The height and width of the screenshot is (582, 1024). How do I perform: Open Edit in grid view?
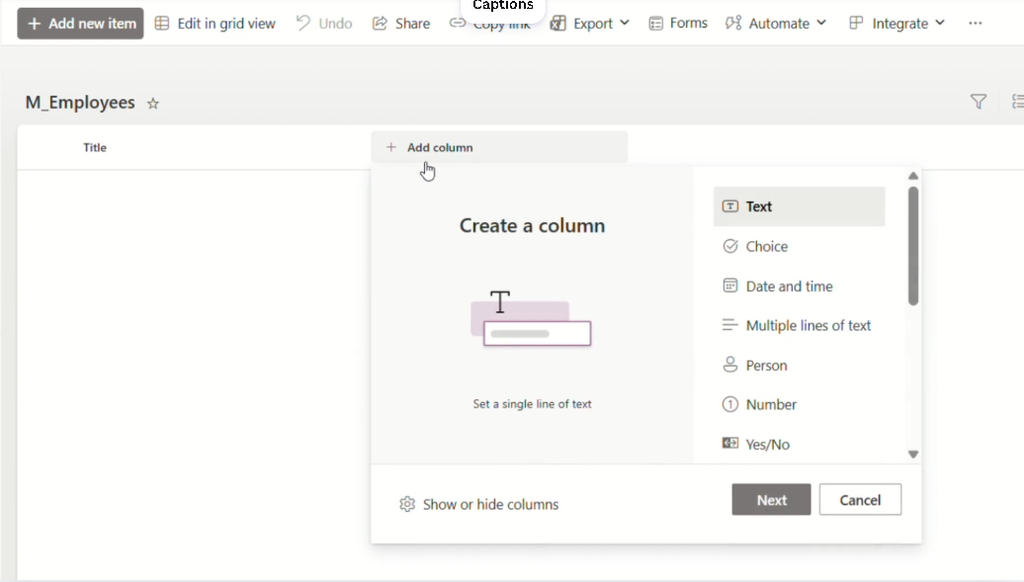coord(215,24)
